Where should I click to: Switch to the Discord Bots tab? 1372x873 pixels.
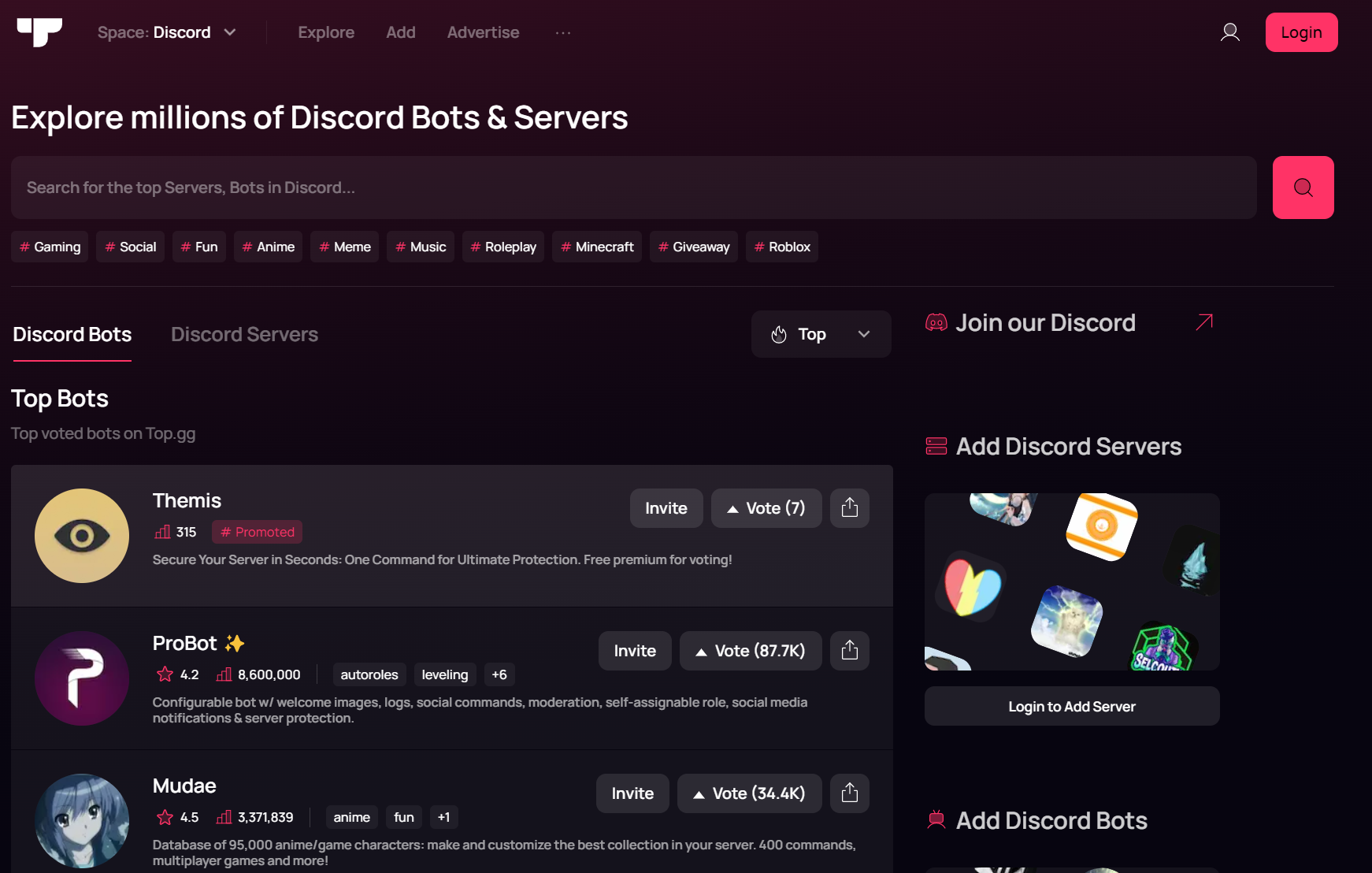[72, 335]
